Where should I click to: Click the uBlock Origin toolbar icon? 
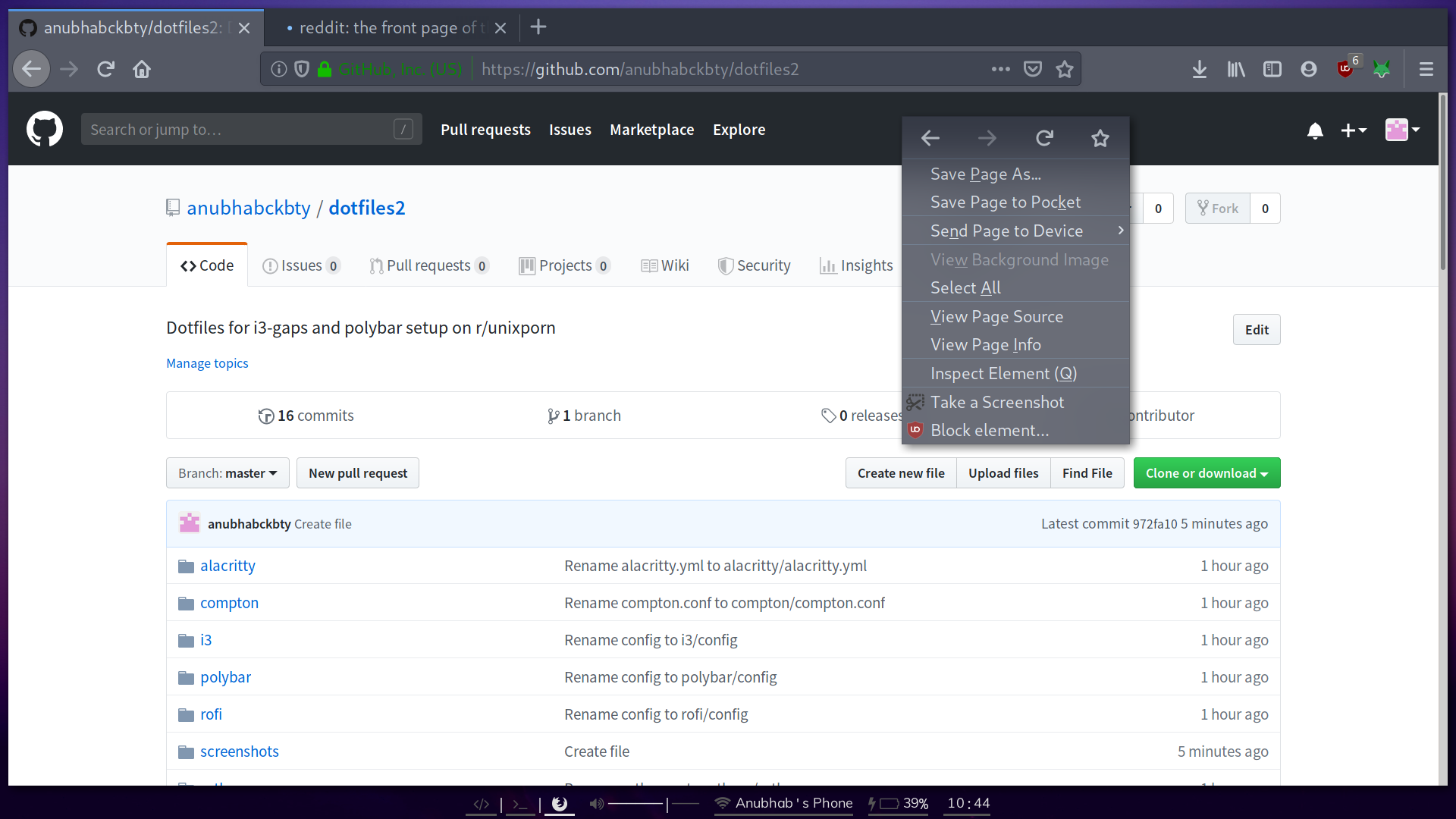[x=1346, y=69]
